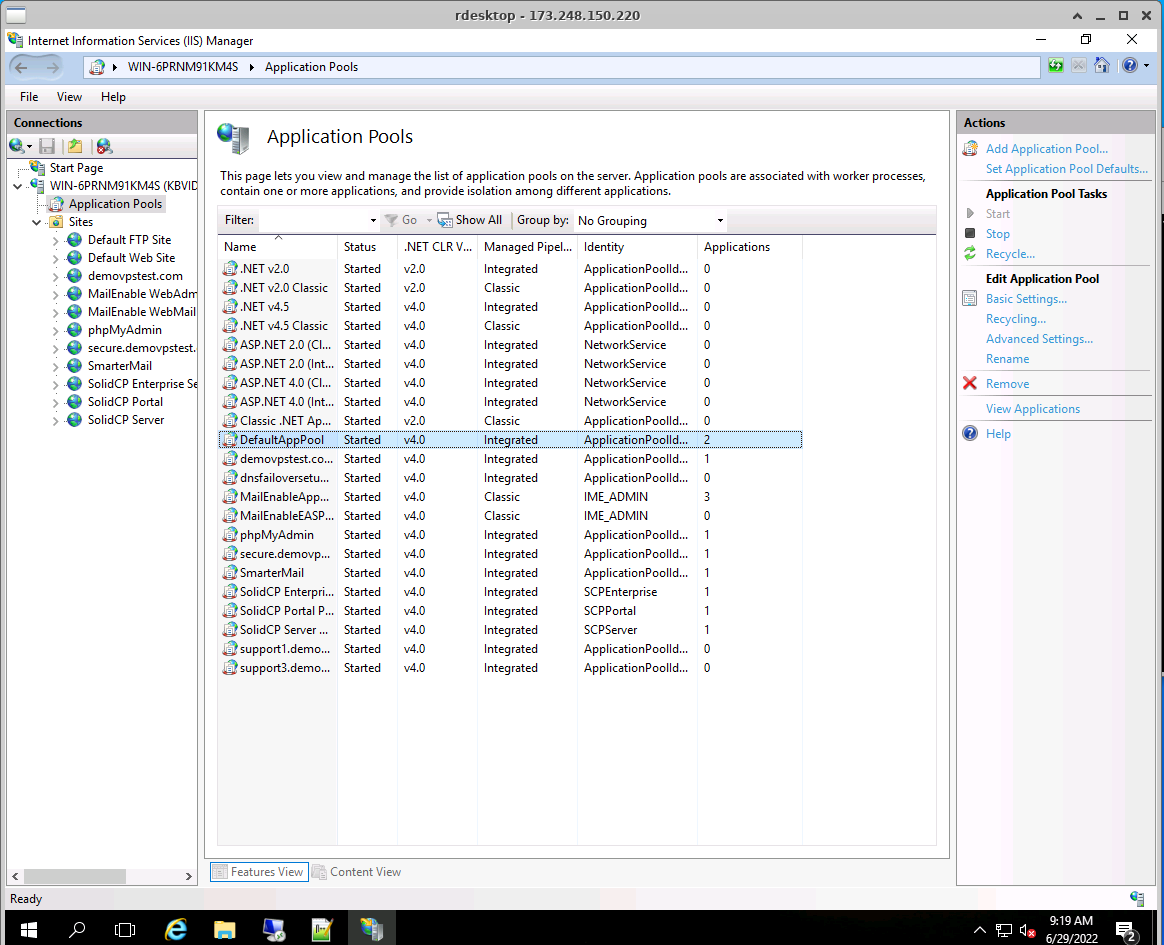1164x945 pixels.
Task: Select the SmarterMail application pool row
Action: click(510, 573)
